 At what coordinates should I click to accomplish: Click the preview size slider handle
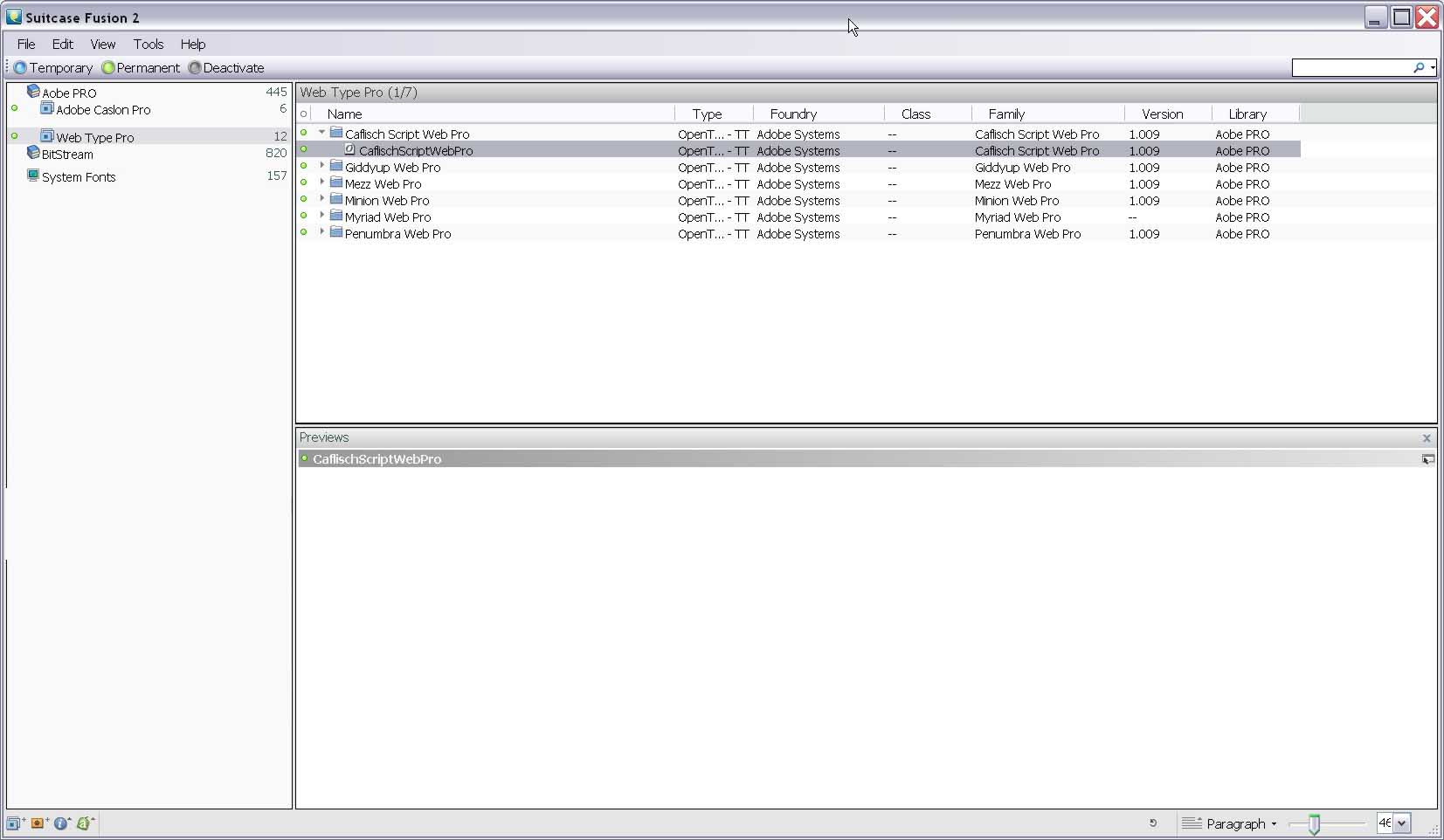click(1314, 823)
